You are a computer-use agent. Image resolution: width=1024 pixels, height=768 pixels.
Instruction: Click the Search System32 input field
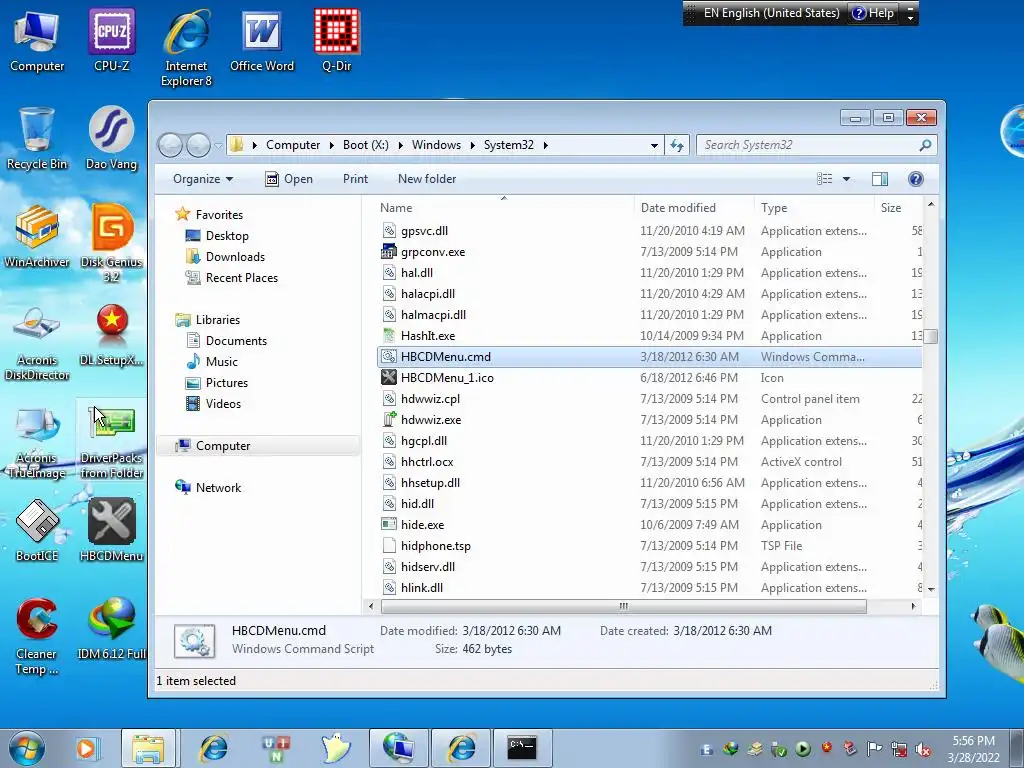coord(810,145)
